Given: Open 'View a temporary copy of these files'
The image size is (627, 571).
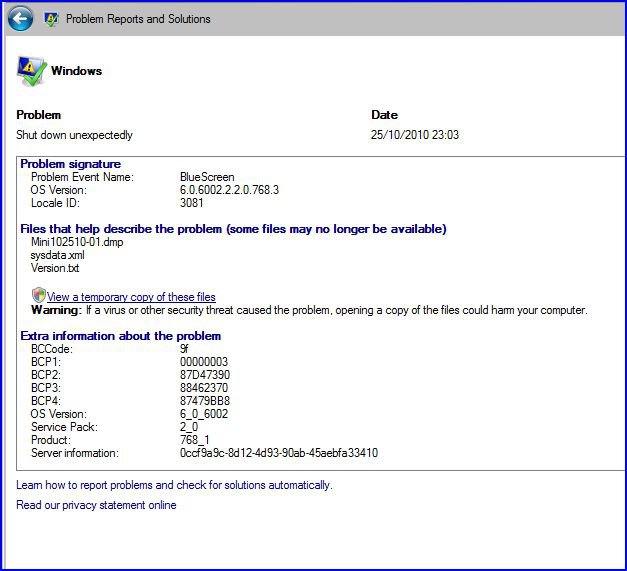Looking at the screenshot, I should point(131,297).
